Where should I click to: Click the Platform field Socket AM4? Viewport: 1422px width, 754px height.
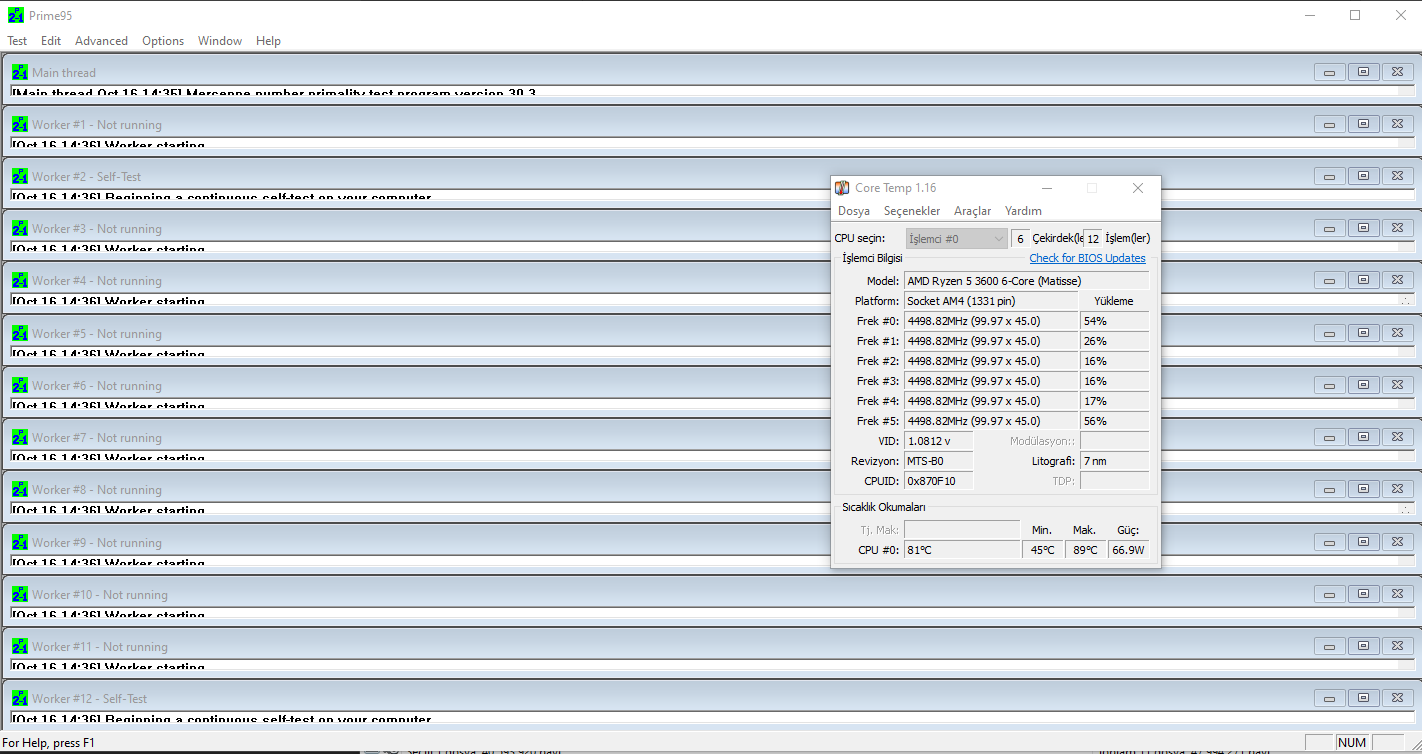click(x=991, y=301)
